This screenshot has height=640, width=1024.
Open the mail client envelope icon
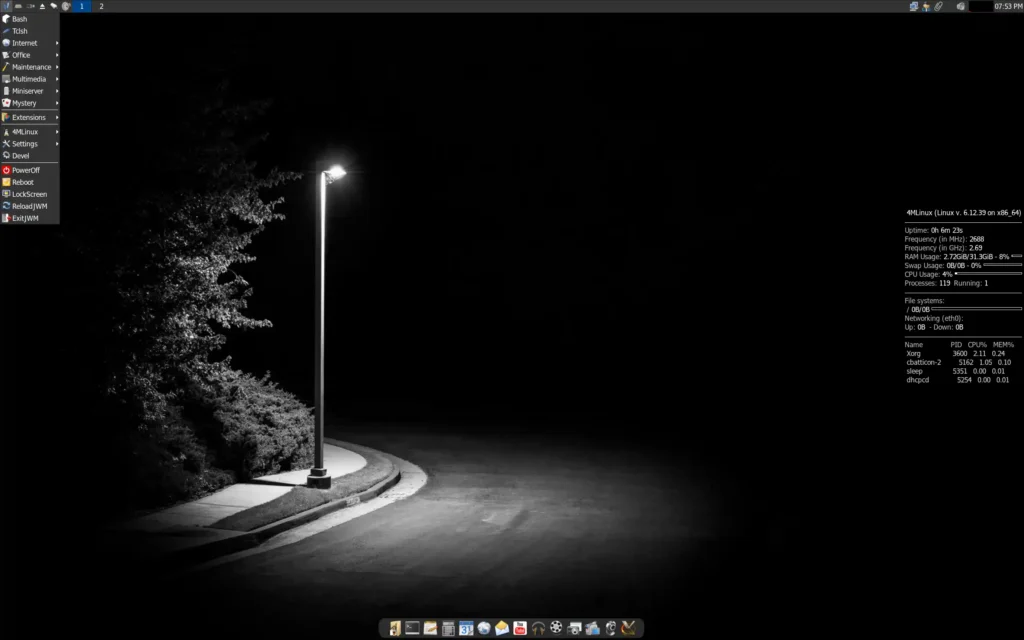click(x=500, y=627)
